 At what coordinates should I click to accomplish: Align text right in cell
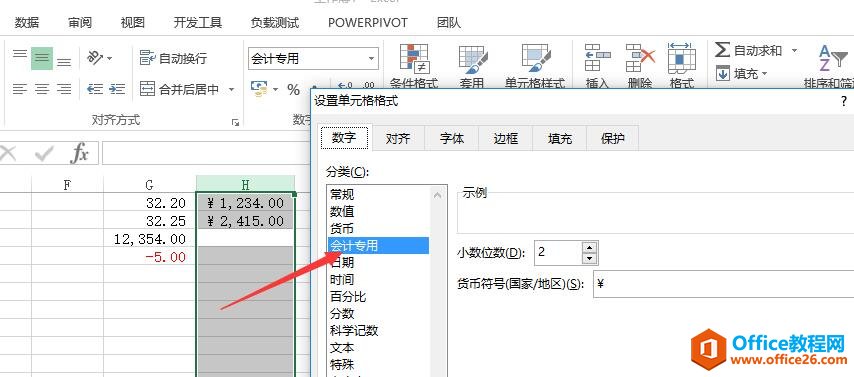click(64, 89)
